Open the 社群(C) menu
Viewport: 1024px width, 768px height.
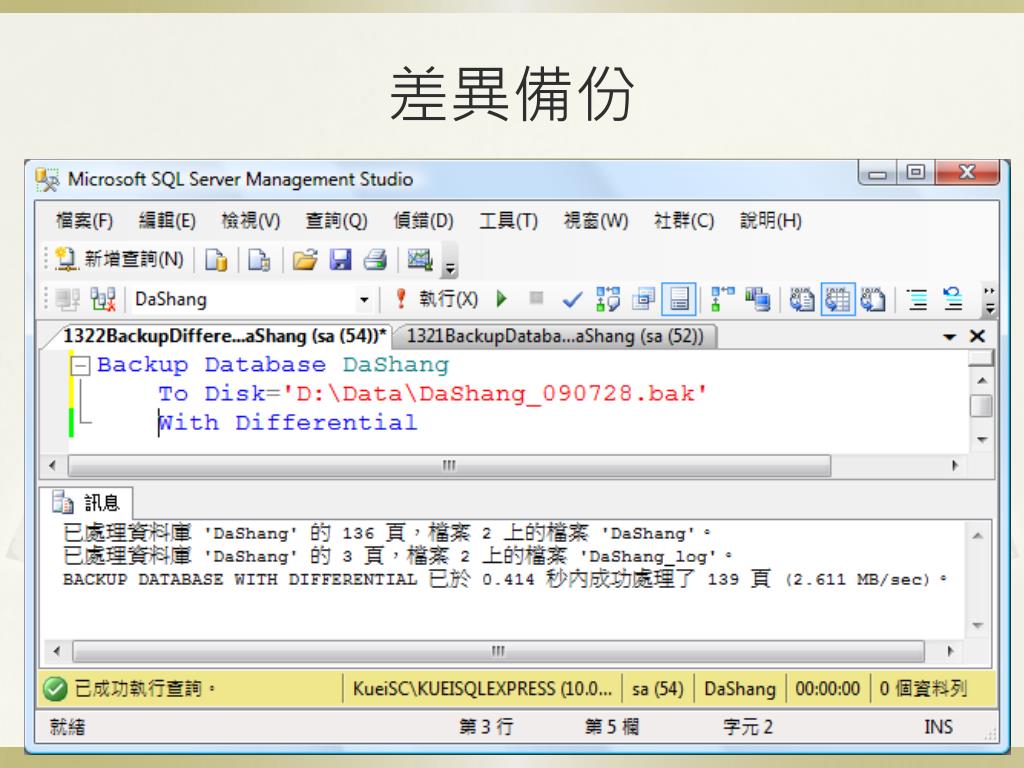(684, 221)
